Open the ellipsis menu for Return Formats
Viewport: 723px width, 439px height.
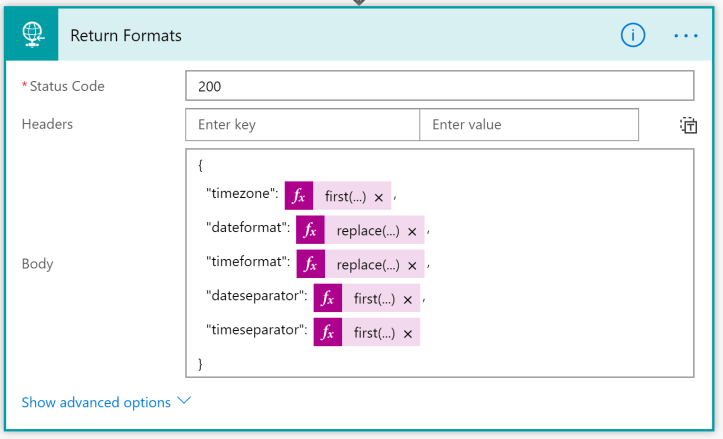click(686, 35)
